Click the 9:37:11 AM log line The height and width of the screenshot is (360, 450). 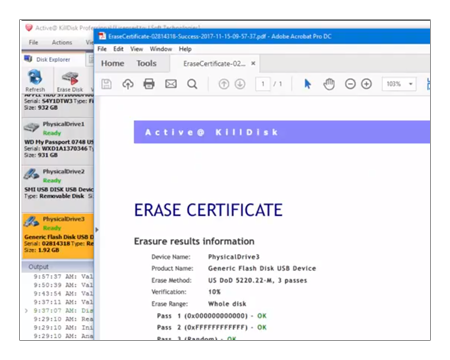click(63, 302)
